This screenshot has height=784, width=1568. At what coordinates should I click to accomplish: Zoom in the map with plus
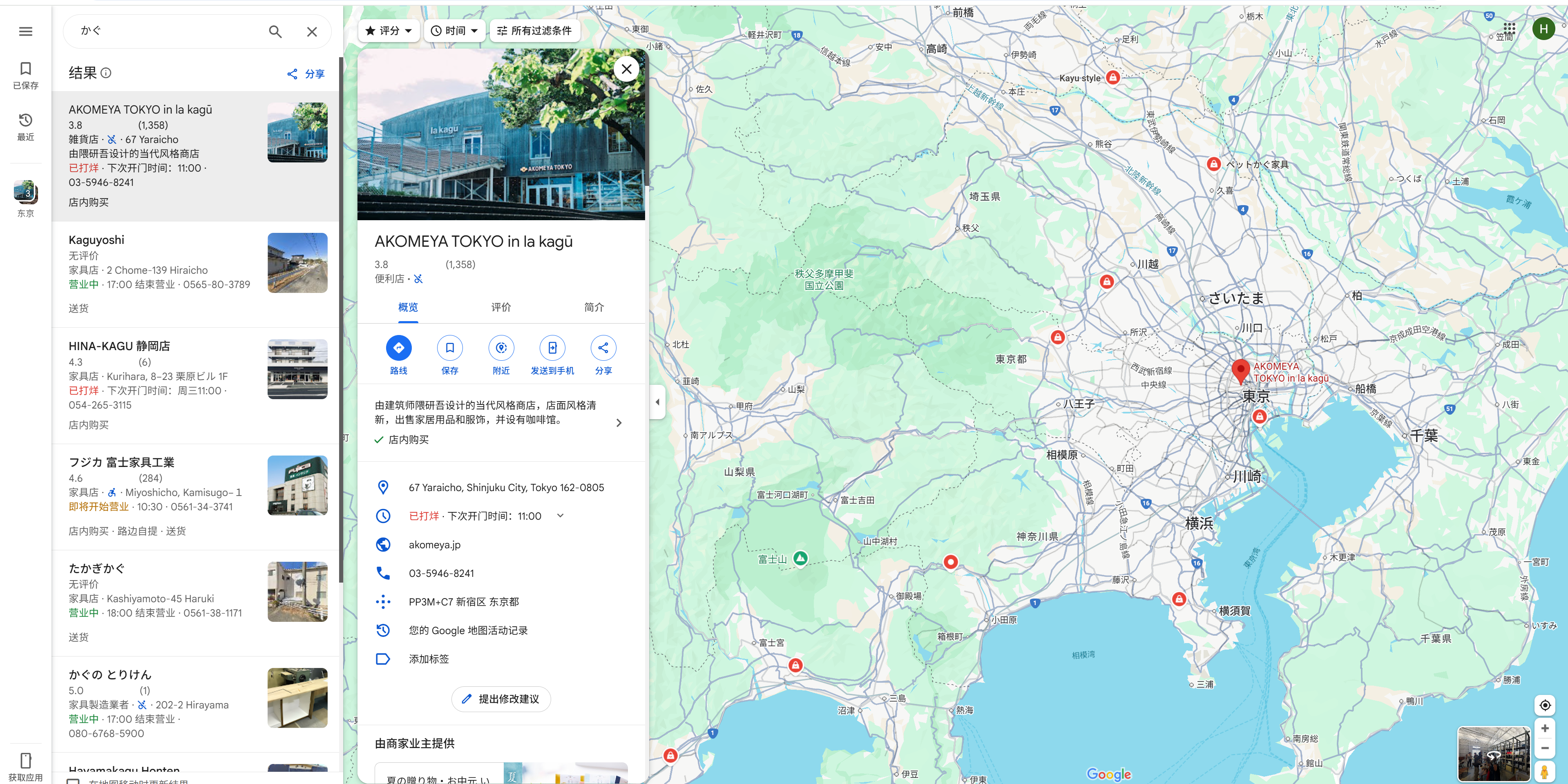(x=1545, y=728)
